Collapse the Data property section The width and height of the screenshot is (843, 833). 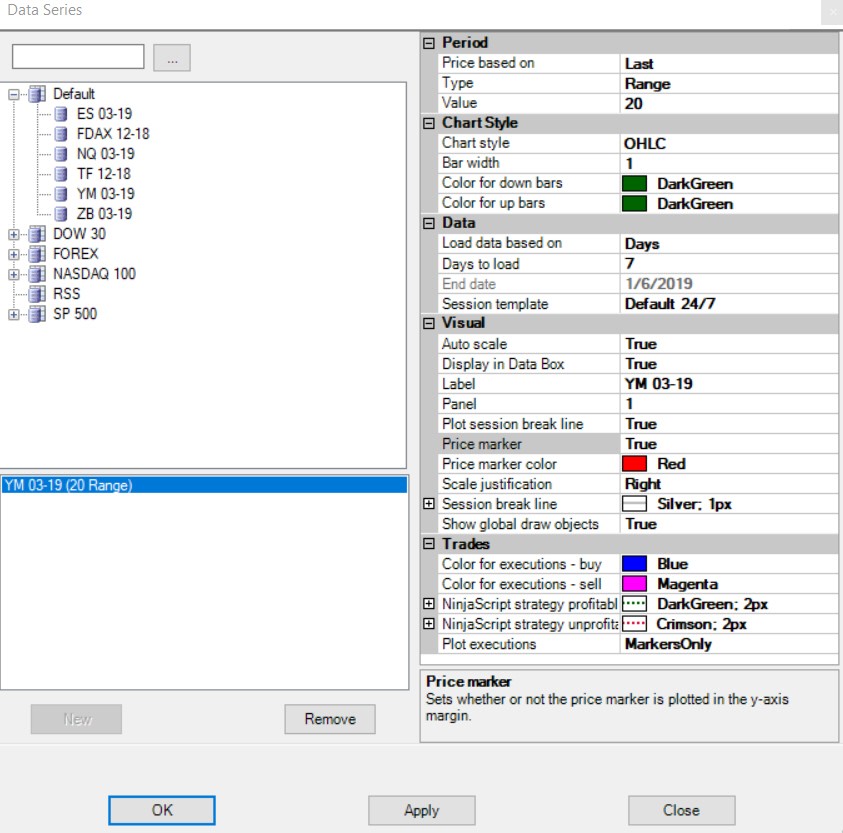click(x=428, y=223)
